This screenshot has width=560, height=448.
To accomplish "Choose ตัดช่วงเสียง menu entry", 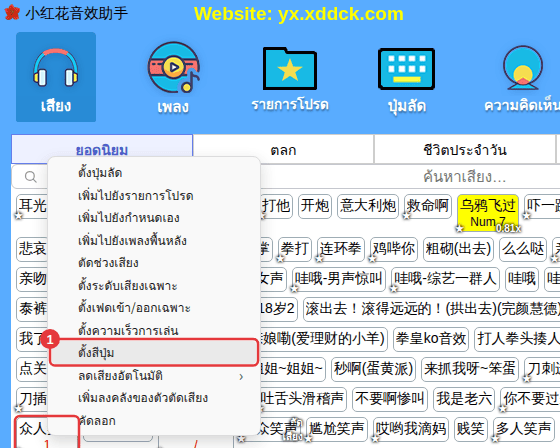I will [154, 263].
